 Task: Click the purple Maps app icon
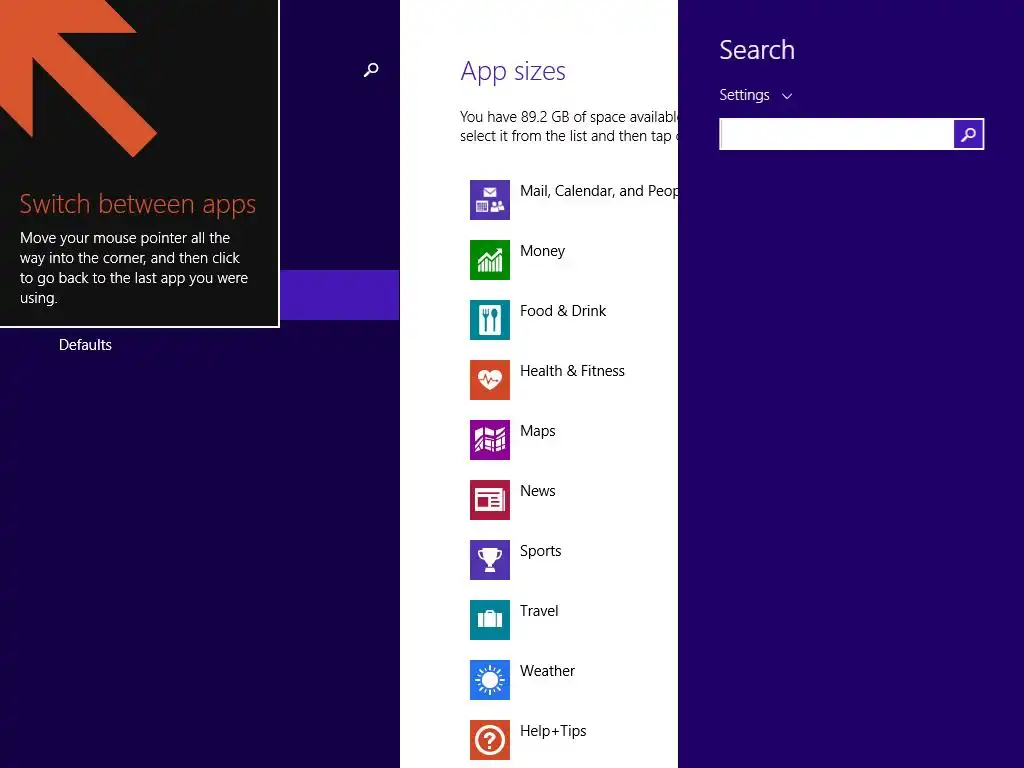pyautogui.click(x=490, y=440)
